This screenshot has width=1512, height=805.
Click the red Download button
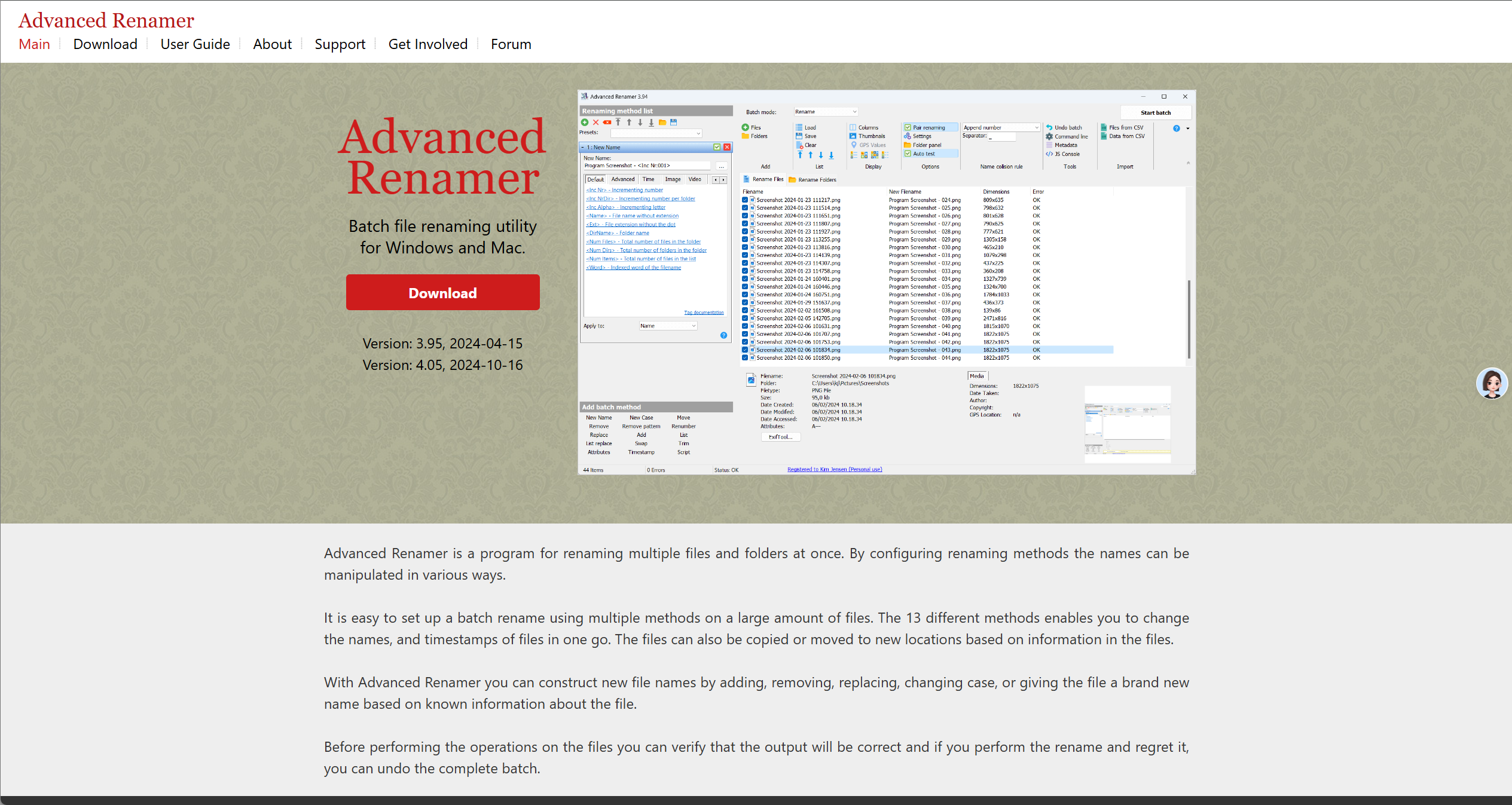coord(442,293)
